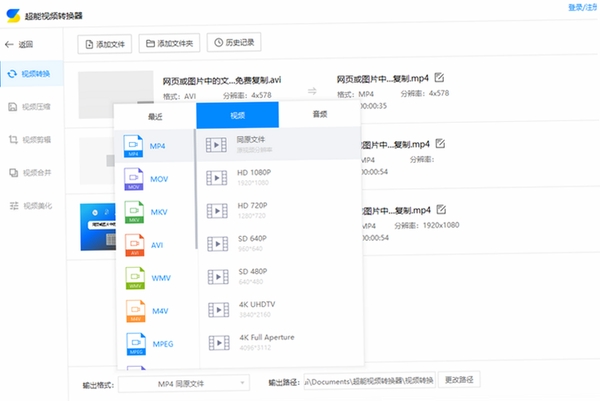The image size is (600, 401).
Task: Click the format list scrollbar
Action: [196, 189]
